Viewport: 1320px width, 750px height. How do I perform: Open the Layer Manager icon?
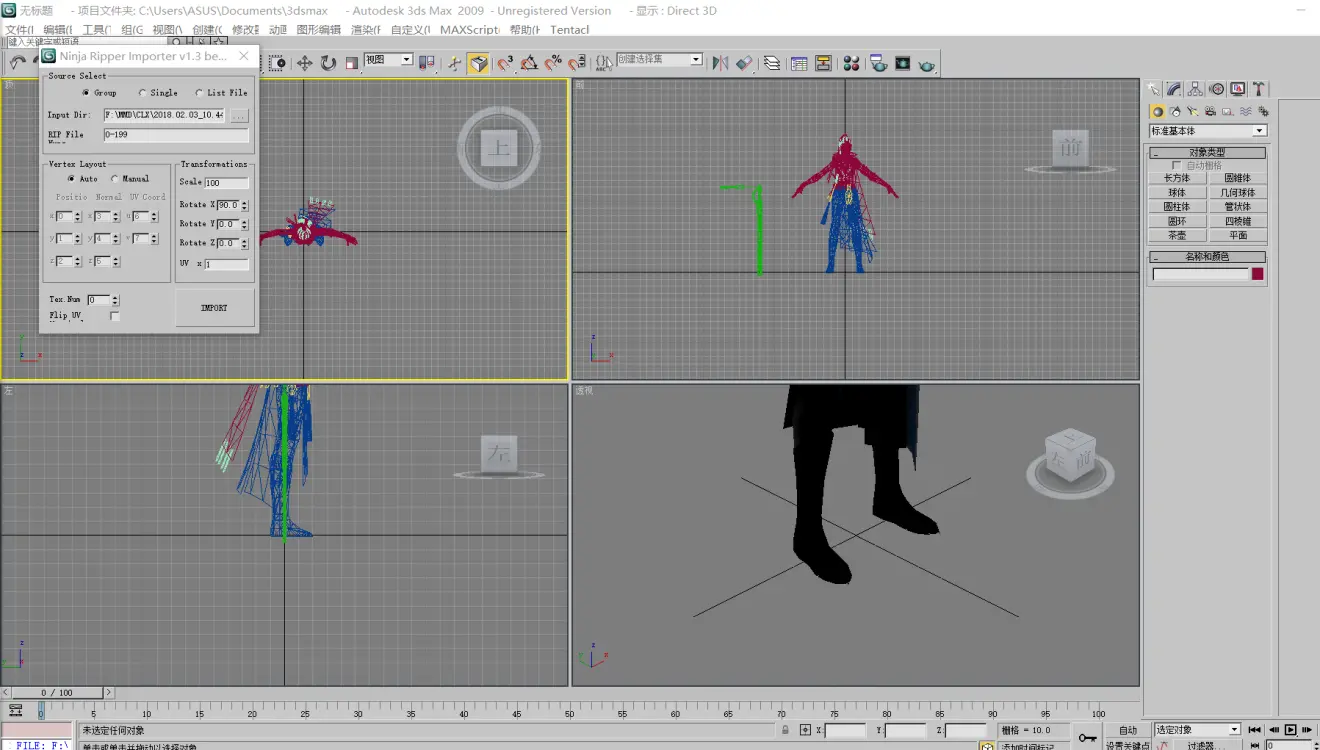772,63
